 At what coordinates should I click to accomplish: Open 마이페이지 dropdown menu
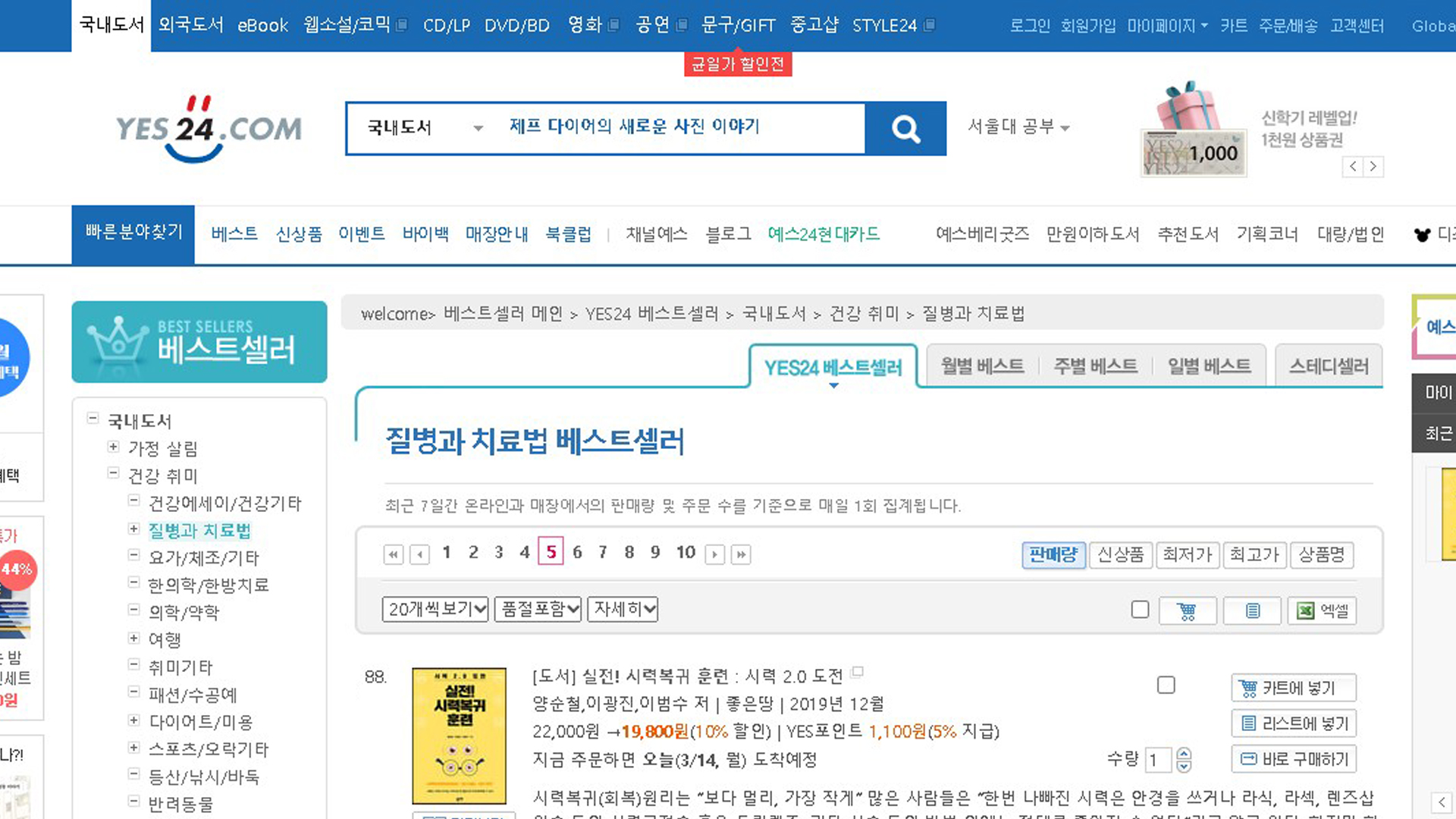tap(1167, 26)
